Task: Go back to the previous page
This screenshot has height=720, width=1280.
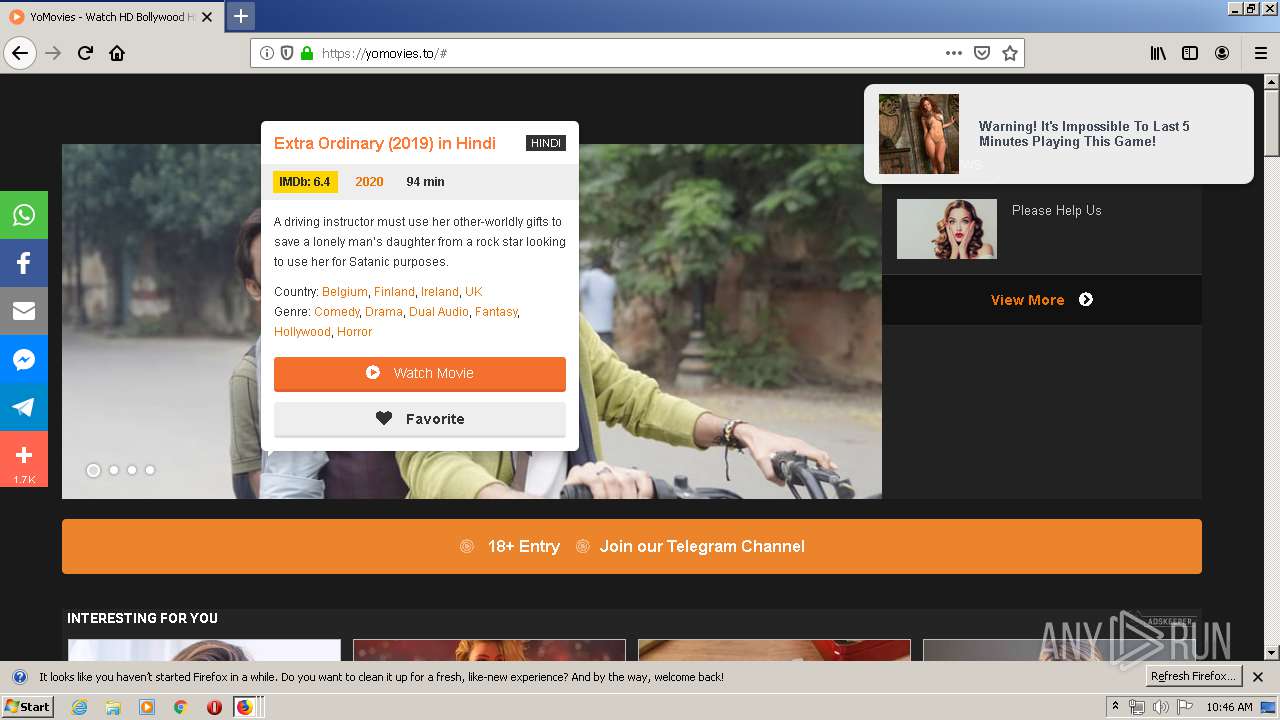Action: (20, 53)
